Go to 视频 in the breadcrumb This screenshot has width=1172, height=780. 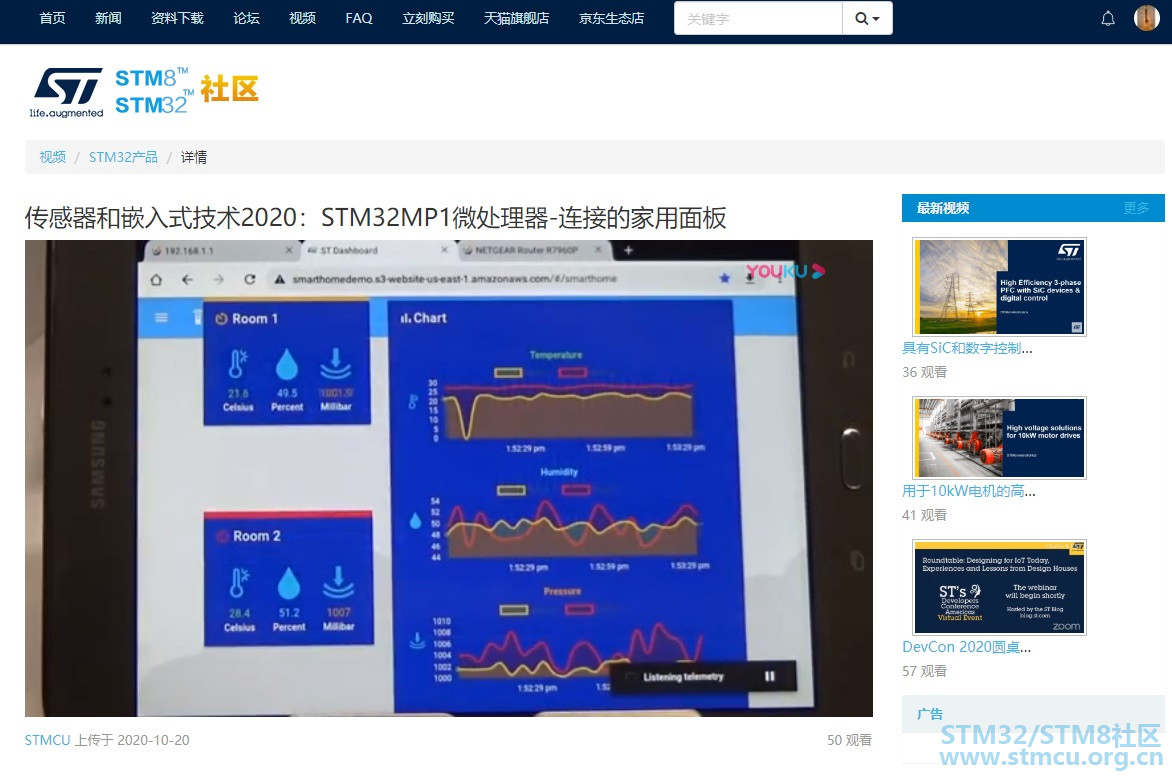[52, 157]
